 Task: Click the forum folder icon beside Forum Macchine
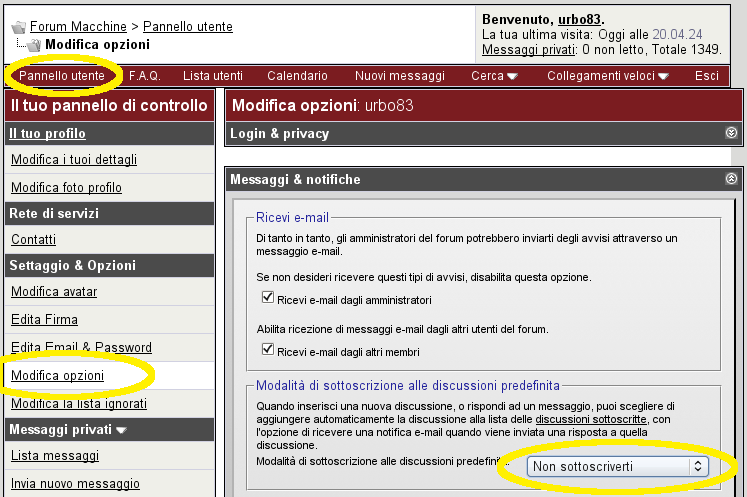[x=18, y=26]
